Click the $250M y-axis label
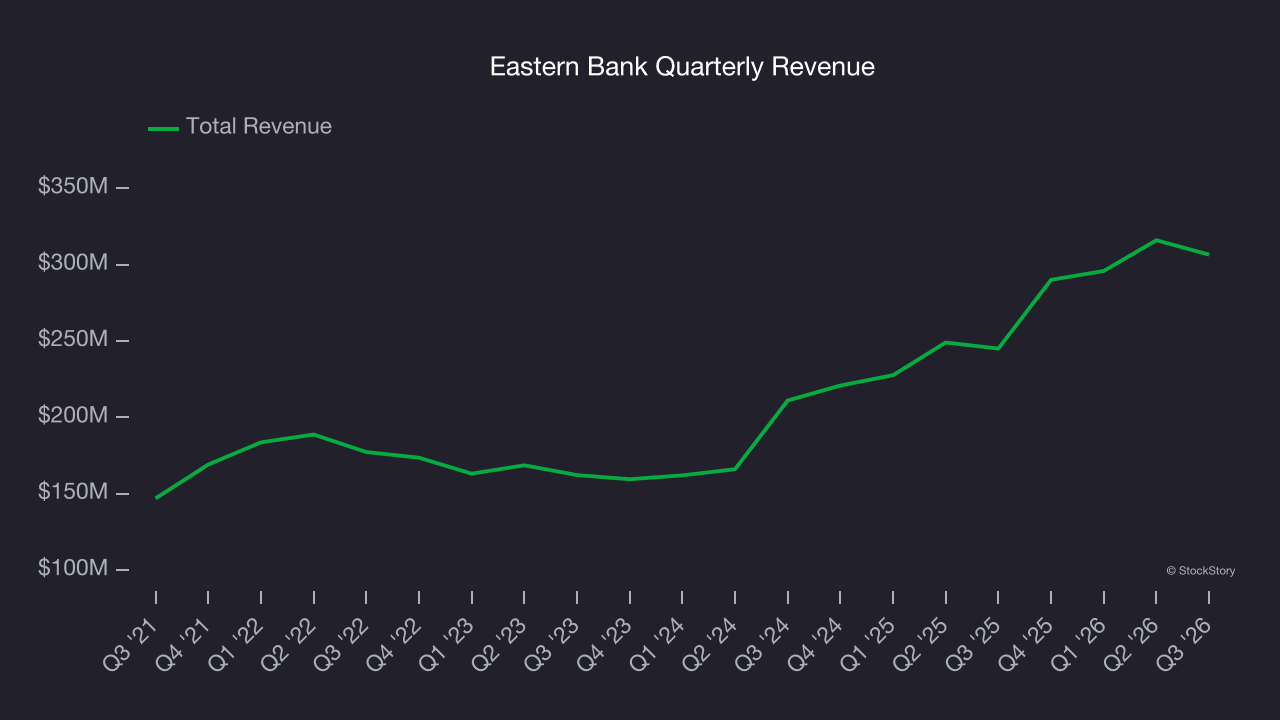This screenshot has height=720, width=1280. point(73,340)
